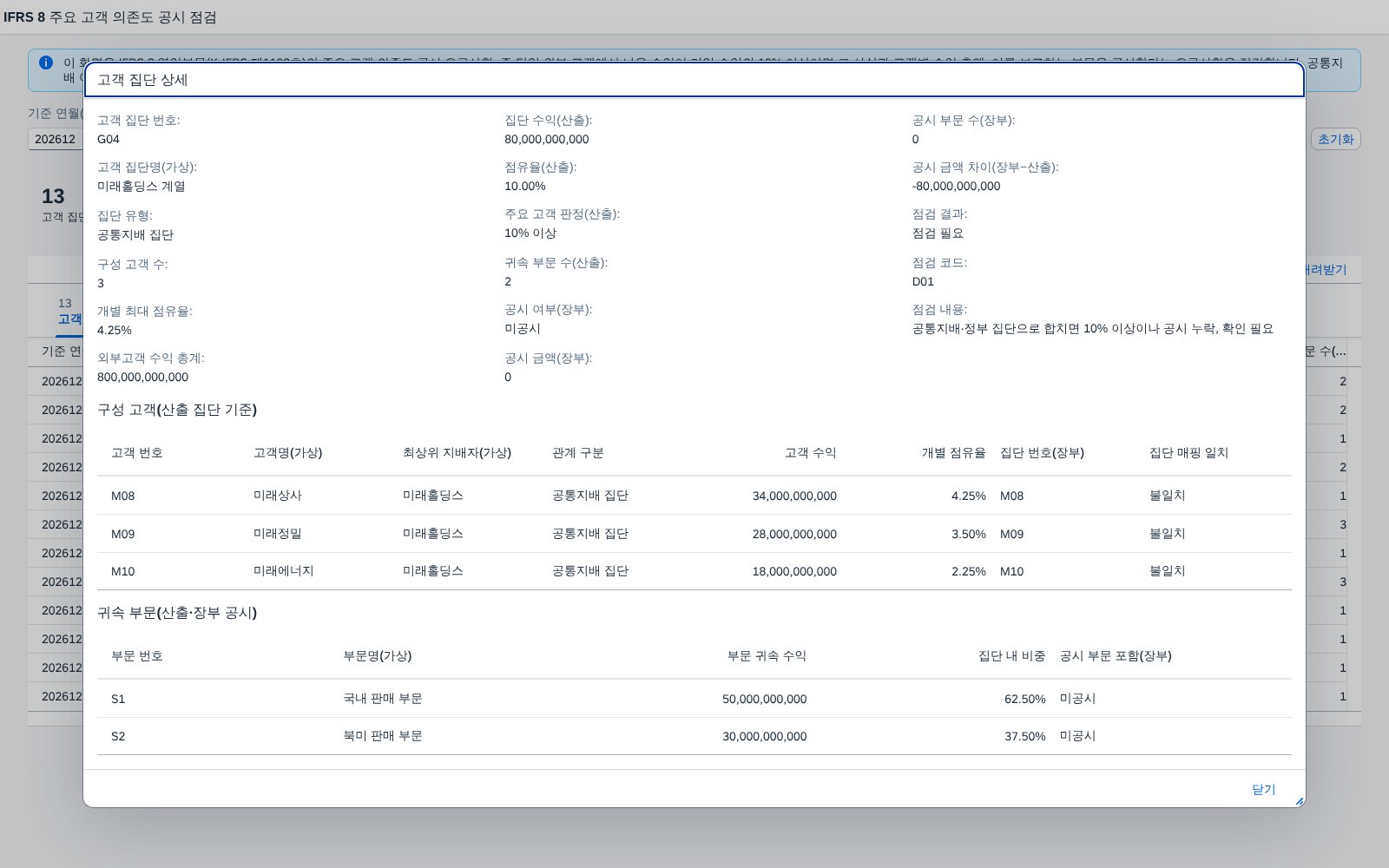This screenshot has width=1389, height=868.
Task: Click the 집단 매핑 일치 column header
Action: pyautogui.click(x=1189, y=453)
